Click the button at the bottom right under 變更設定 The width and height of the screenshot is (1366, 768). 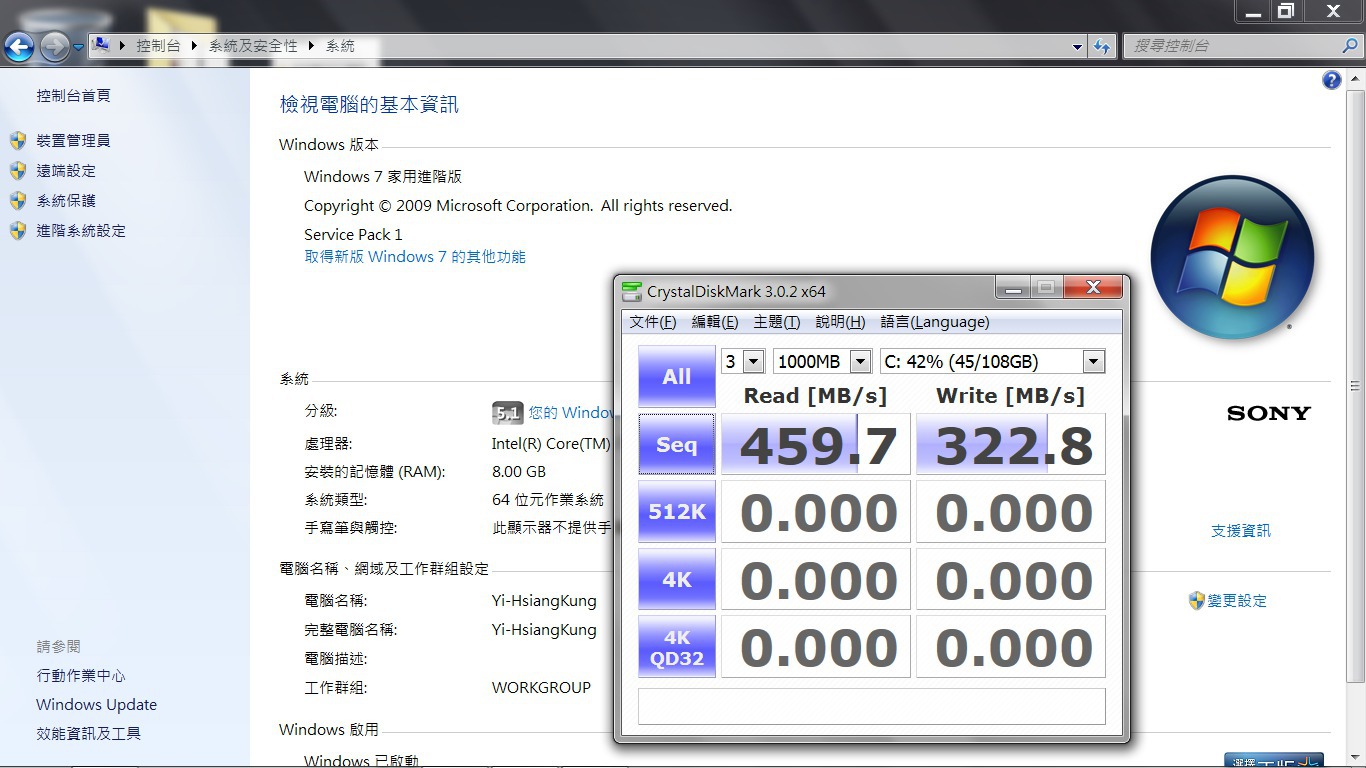point(1274,761)
